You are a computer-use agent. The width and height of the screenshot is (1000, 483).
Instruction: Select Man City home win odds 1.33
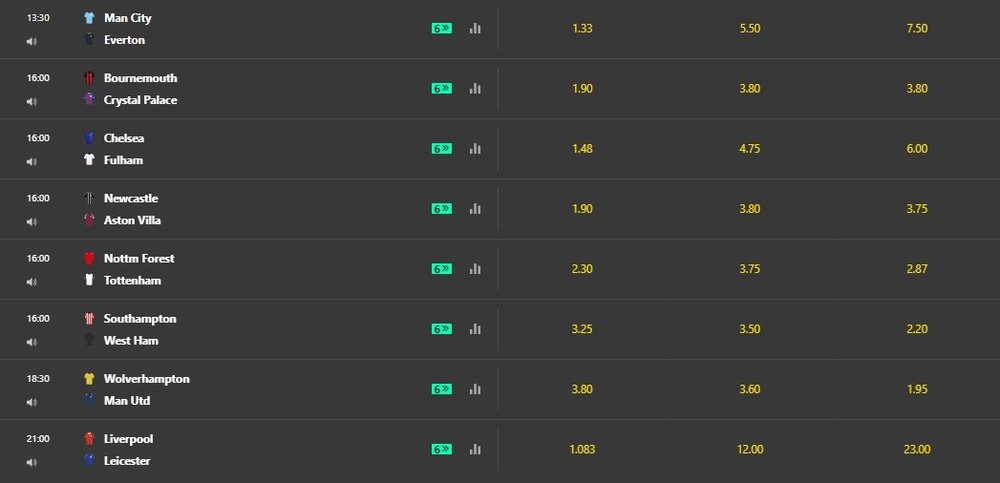point(582,28)
